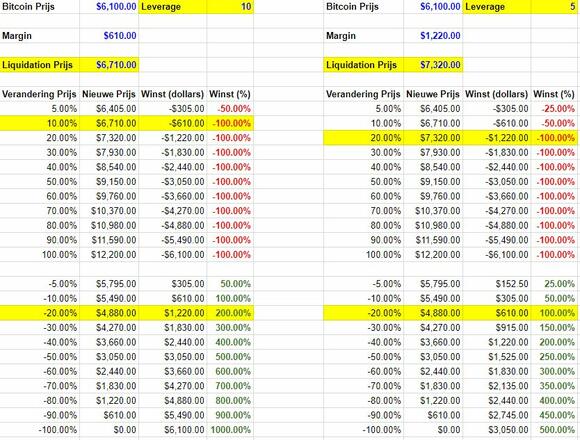Viewport: 580px width, 440px height.
Task: Click the right 'Bitcoin Prijs' label
Action: click(x=352, y=7)
